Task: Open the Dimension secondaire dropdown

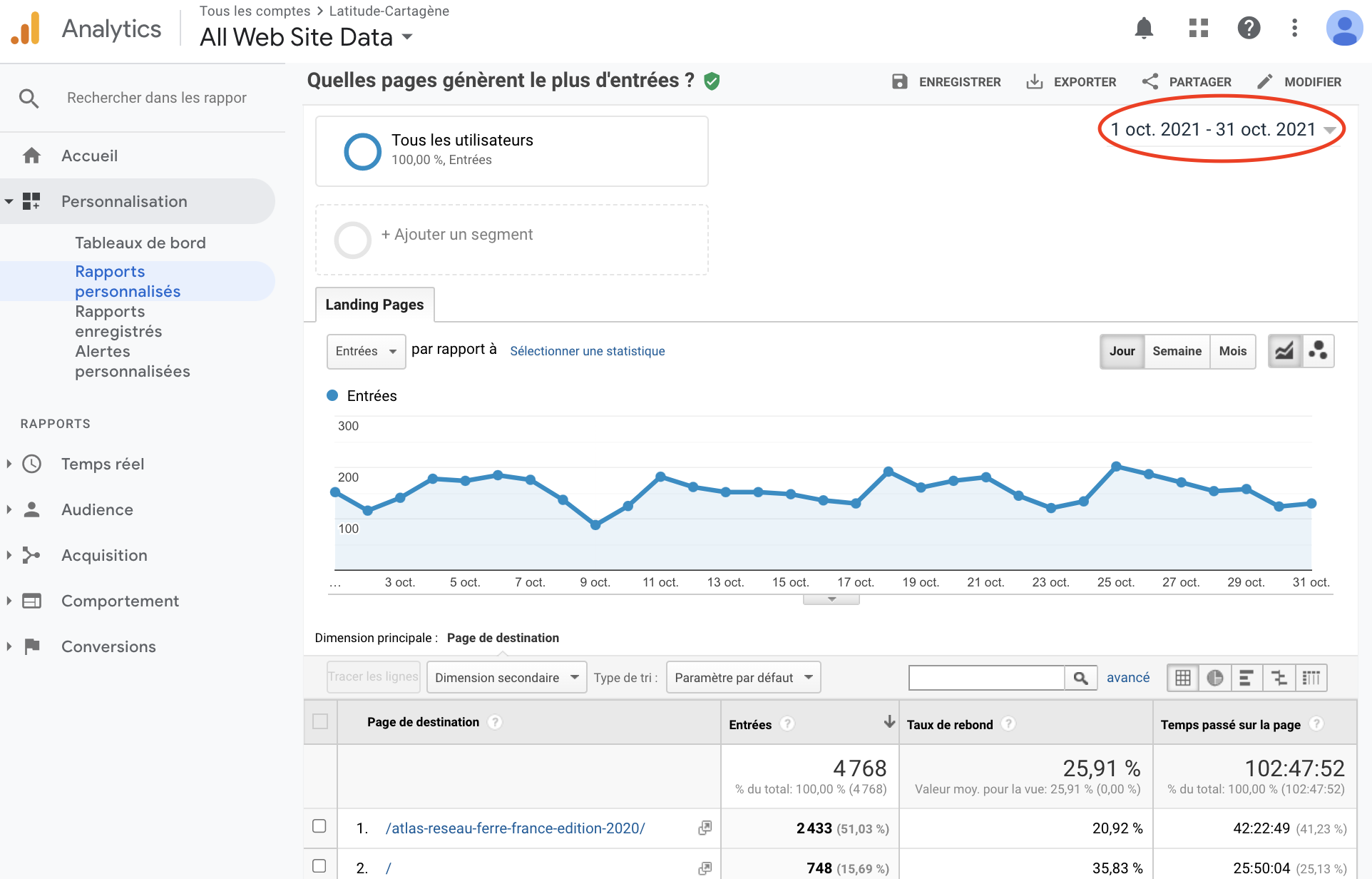Action: 506,678
